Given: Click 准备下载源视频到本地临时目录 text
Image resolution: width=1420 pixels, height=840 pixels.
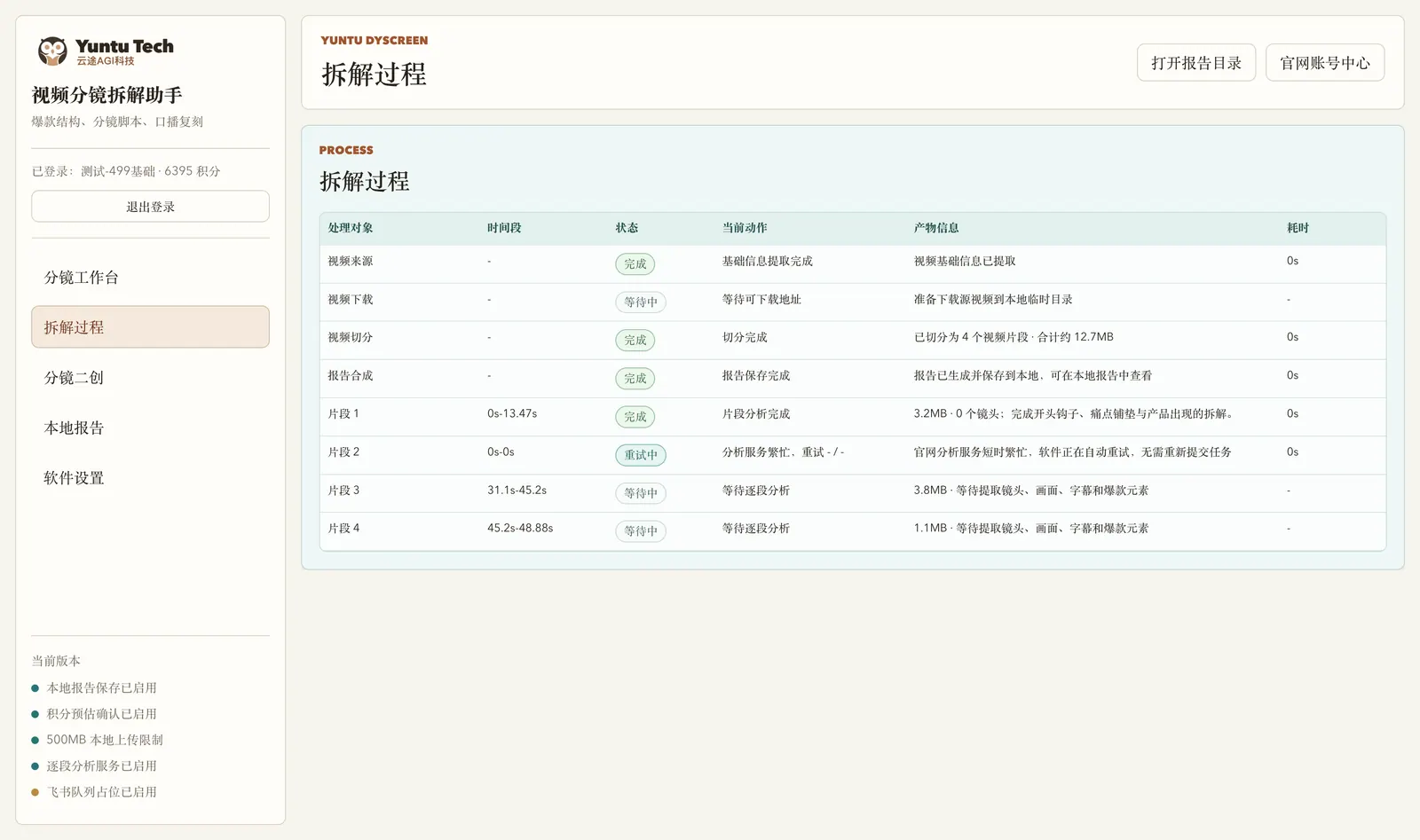Looking at the screenshot, I should point(993,299).
